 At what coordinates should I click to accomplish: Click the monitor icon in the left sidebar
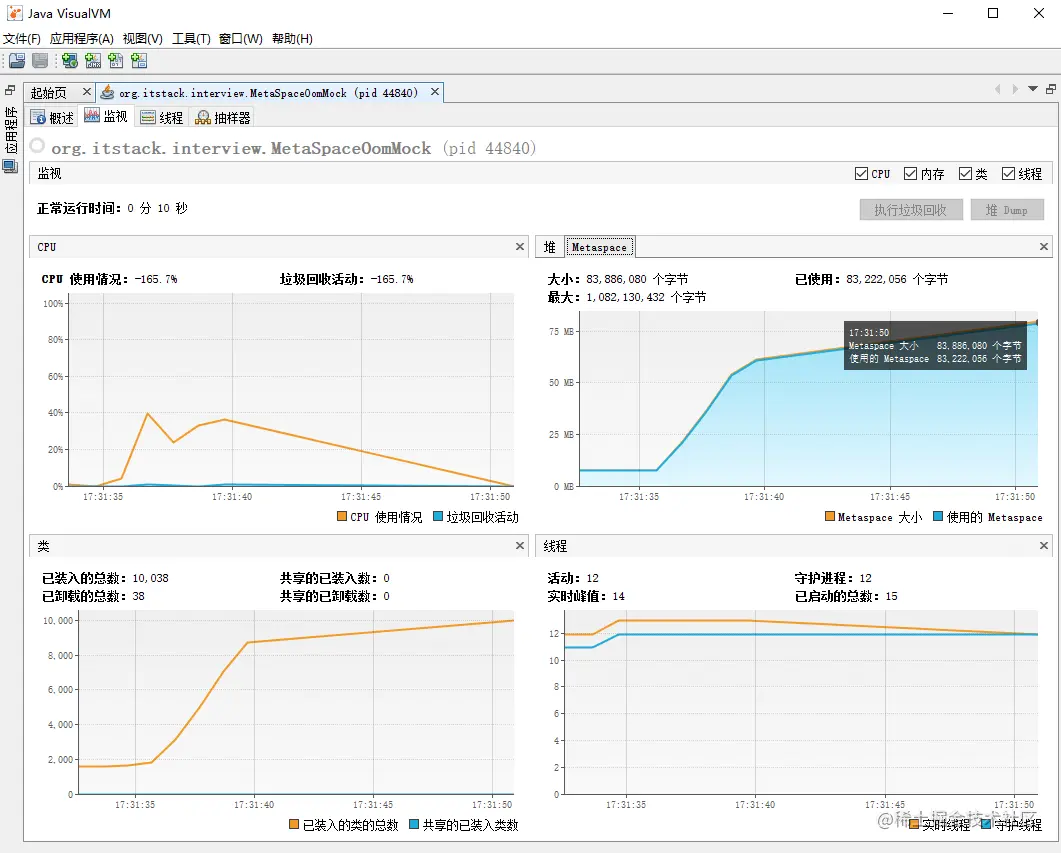[11, 166]
